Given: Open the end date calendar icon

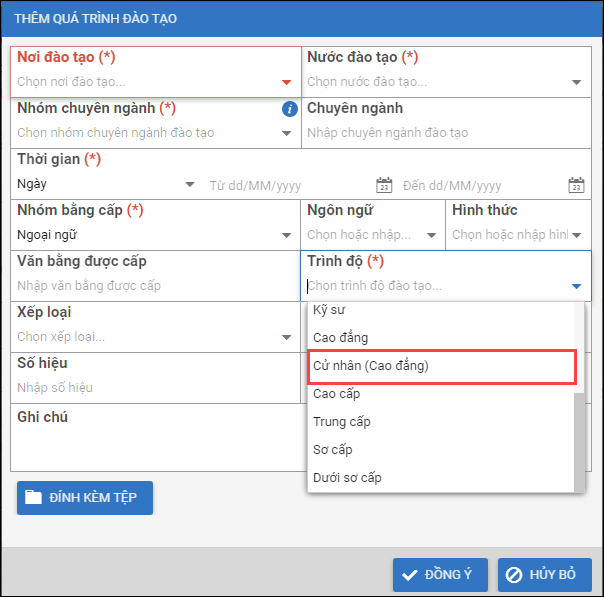Looking at the screenshot, I should tap(576, 185).
